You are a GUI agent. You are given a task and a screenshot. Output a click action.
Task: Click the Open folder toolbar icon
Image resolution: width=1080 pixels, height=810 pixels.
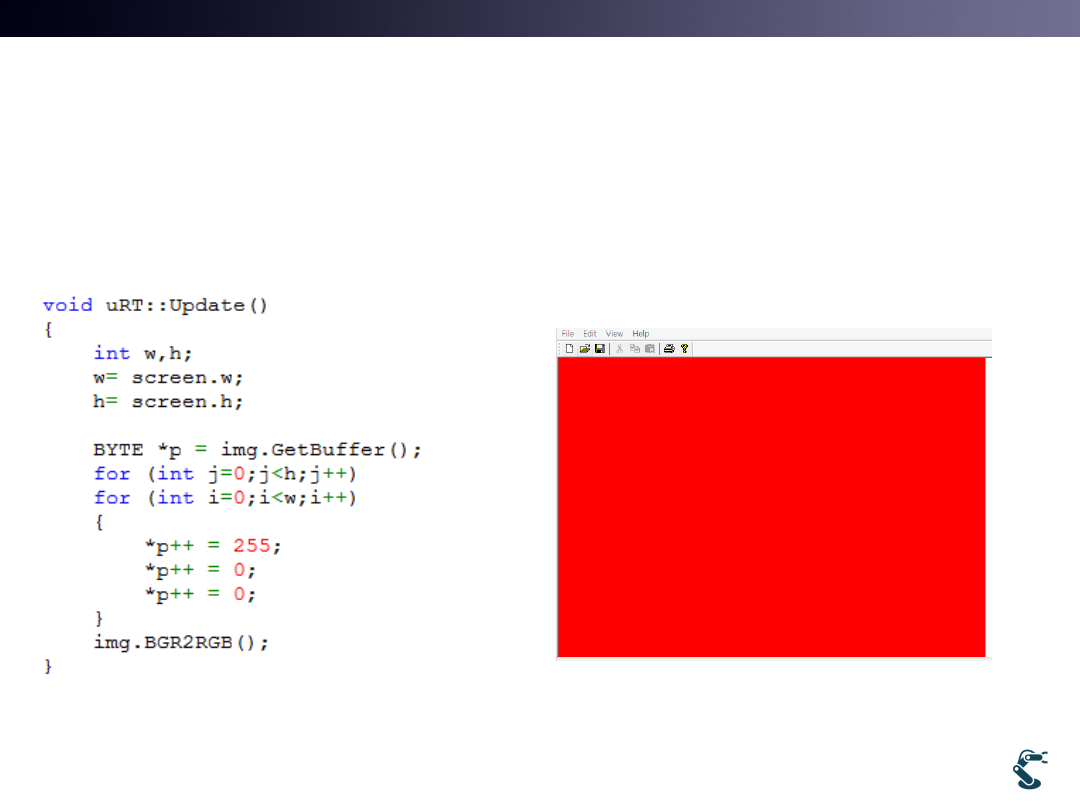tap(585, 349)
